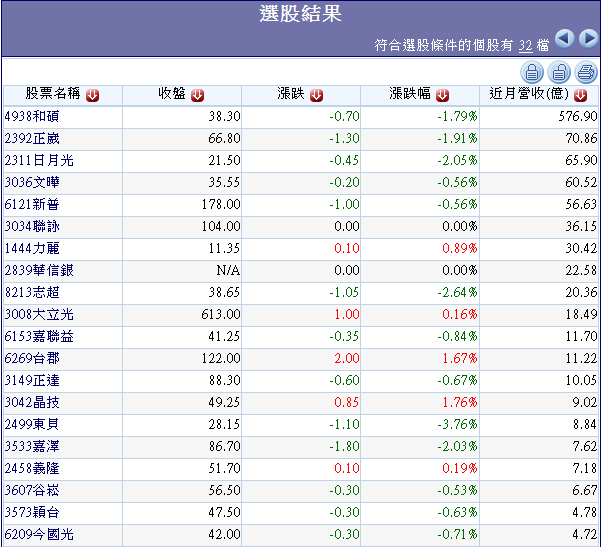Select revenue value 70.86 for 正崴
This screenshot has height=547, width=602.
pos(581,138)
